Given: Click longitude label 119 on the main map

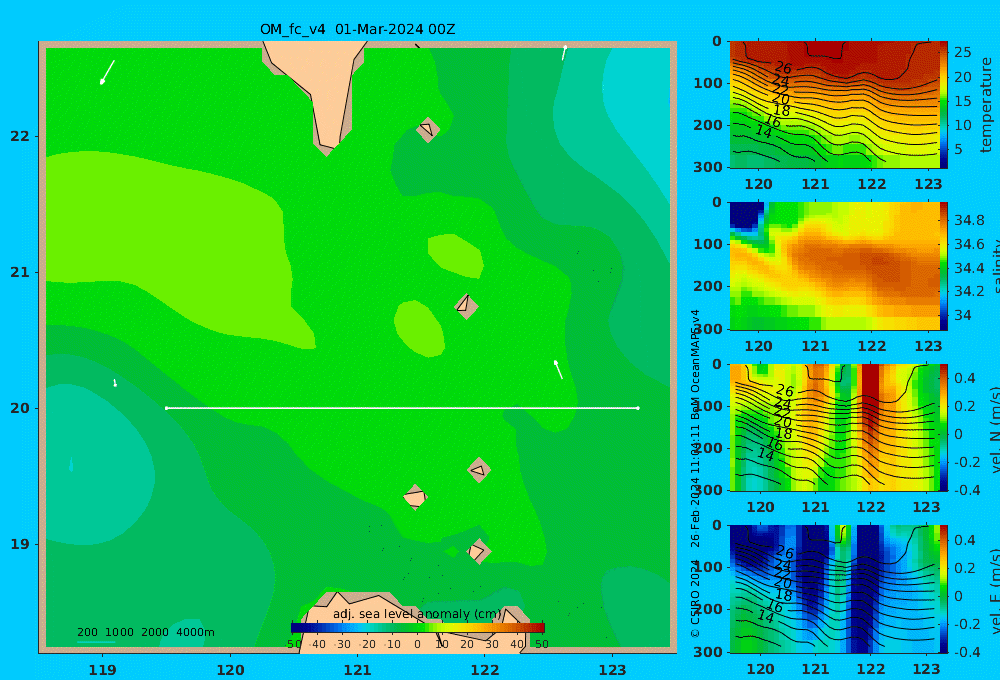Looking at the screenshot, I should point(103,670).
